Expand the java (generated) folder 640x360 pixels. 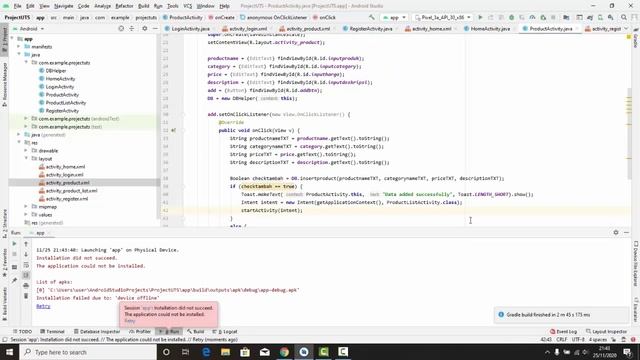[19, 134]
